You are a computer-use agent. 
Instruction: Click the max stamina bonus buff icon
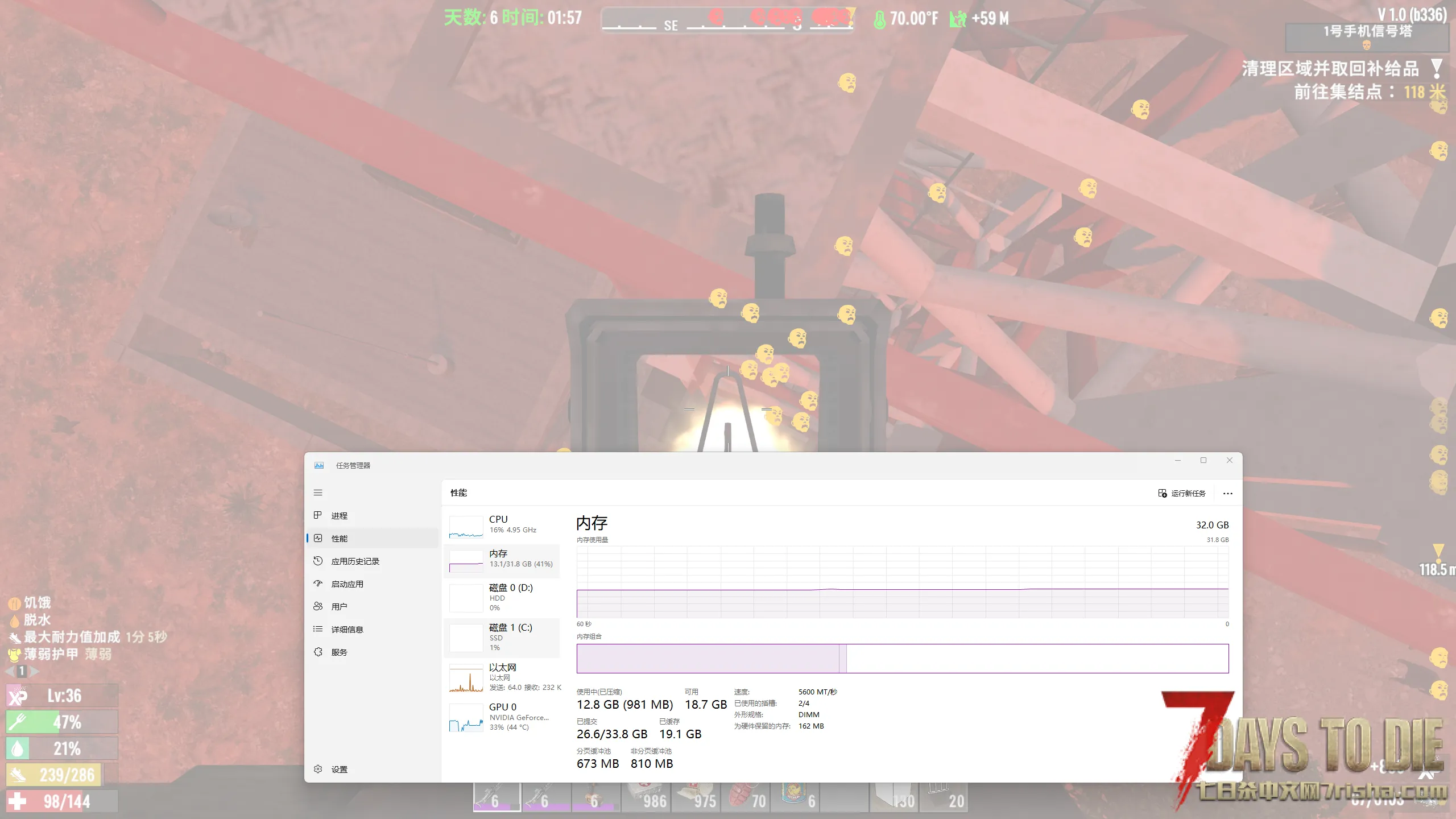[x=14, y=637]
